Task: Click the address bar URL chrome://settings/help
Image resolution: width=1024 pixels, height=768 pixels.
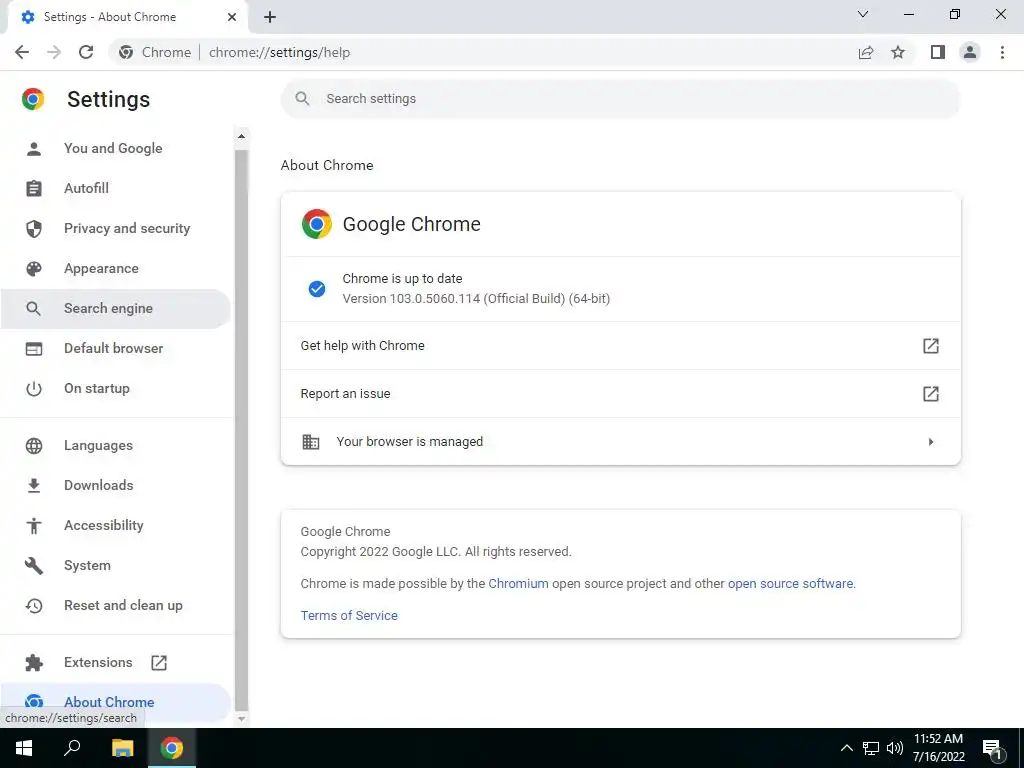Action: (280, 52)
